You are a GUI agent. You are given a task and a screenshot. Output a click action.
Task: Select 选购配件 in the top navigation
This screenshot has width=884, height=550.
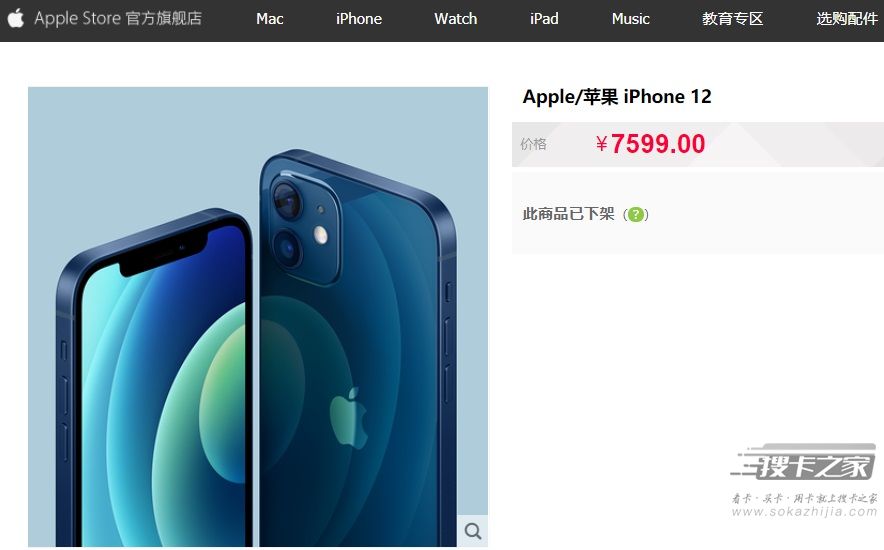point(847,19)
